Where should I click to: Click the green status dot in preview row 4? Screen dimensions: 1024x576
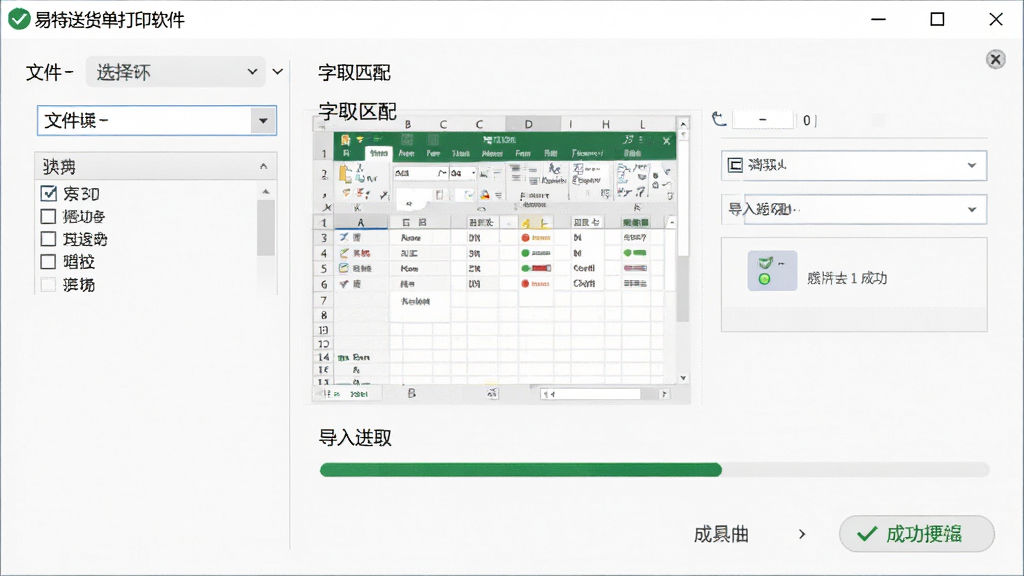tap(525, 253)
